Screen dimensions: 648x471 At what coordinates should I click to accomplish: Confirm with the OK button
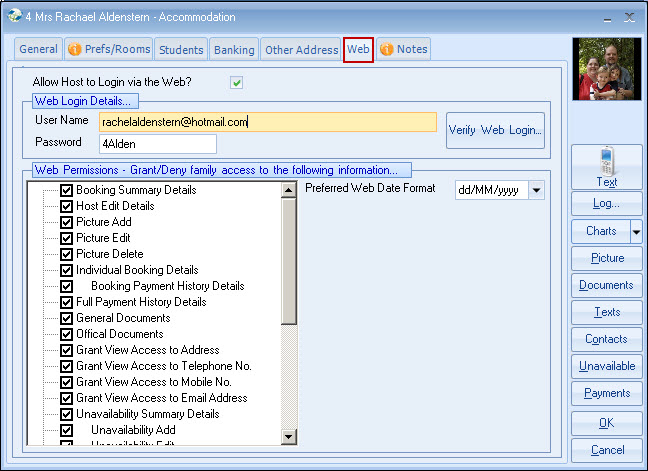(x=607, y=423)
